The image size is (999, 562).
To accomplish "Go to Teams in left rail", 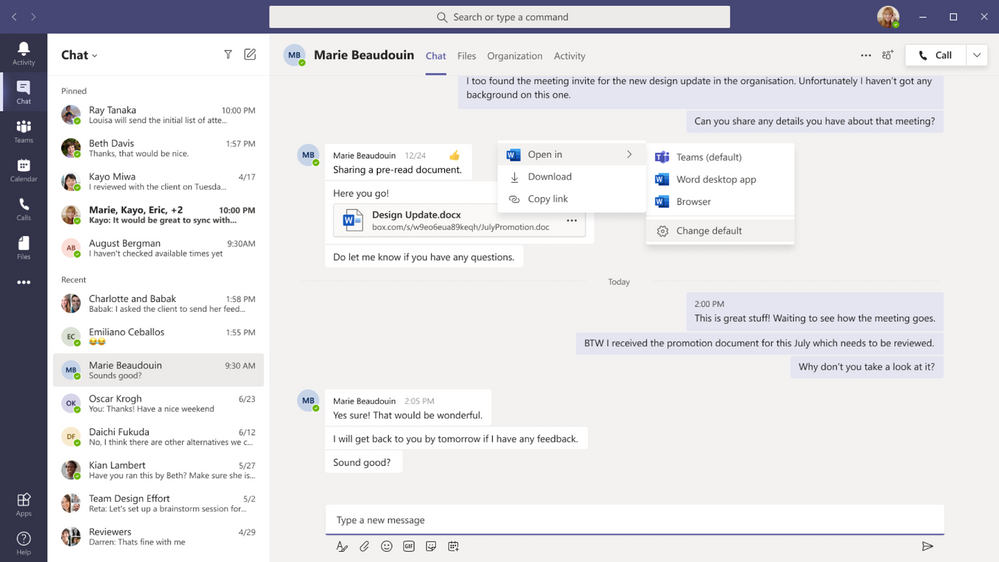I will (23, 131).
